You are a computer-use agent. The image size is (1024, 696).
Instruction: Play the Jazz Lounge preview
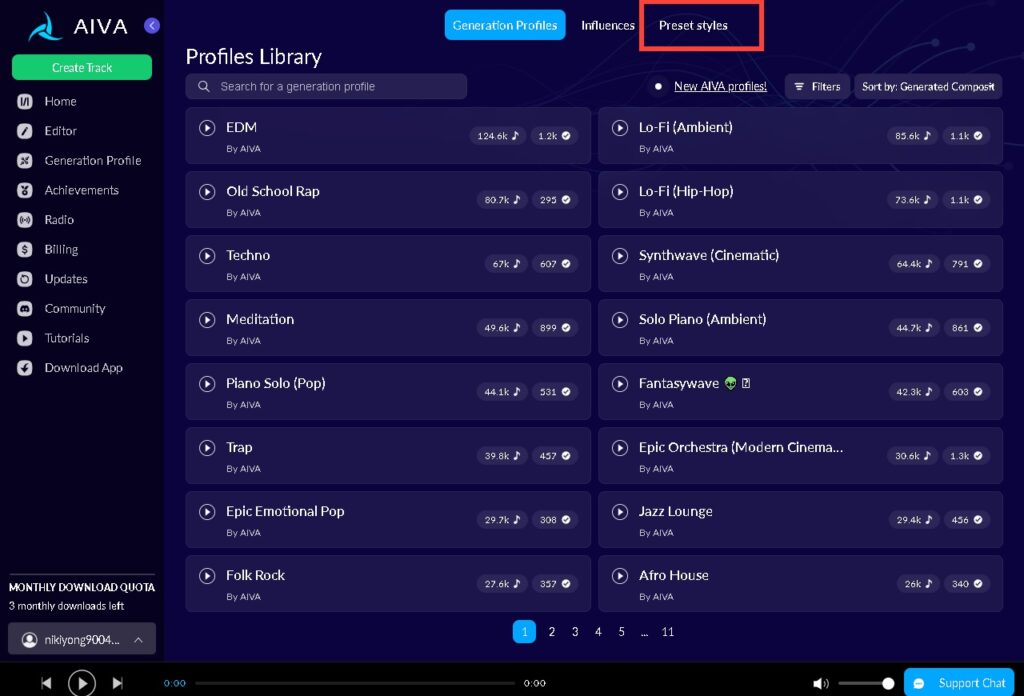620,512
